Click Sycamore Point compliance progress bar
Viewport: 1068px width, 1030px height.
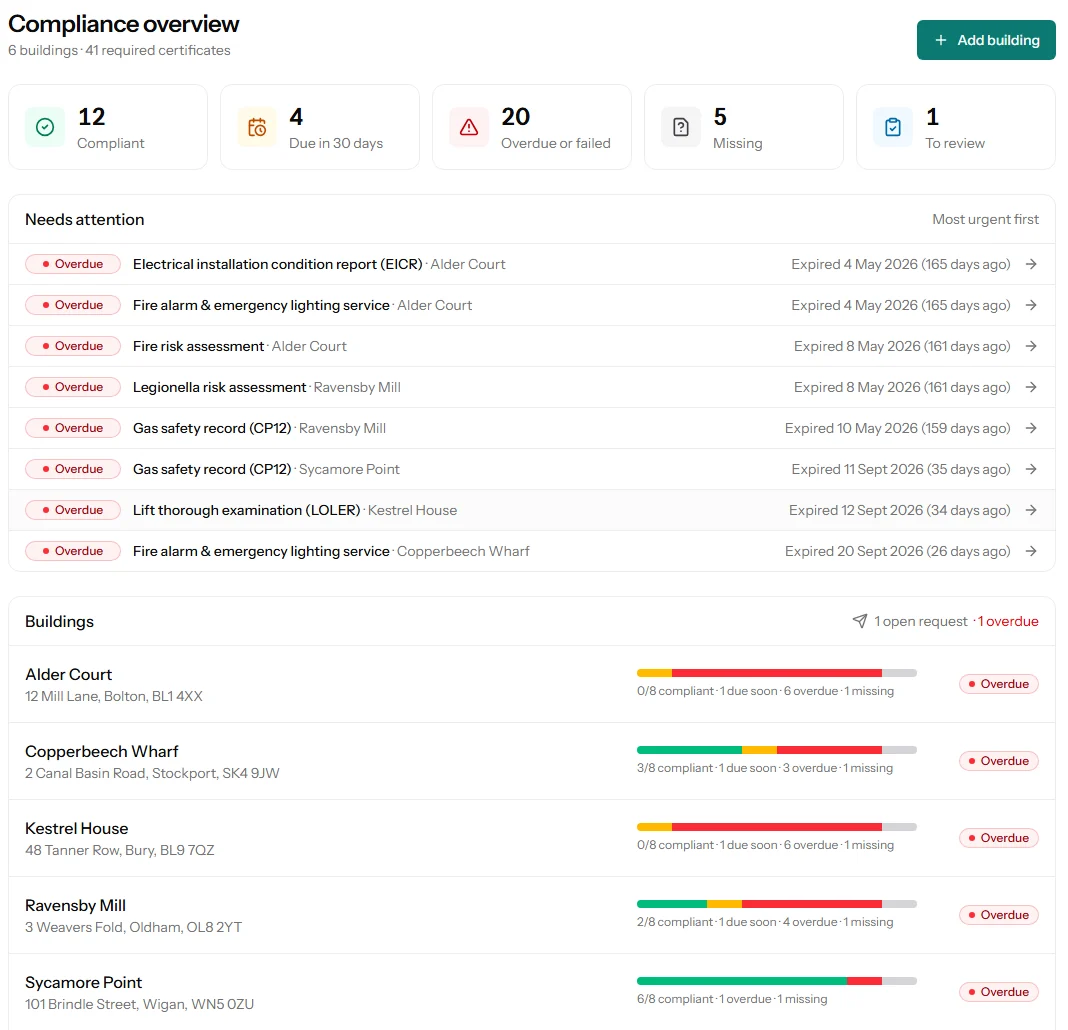pyautogui.click(x=776, y=981)
